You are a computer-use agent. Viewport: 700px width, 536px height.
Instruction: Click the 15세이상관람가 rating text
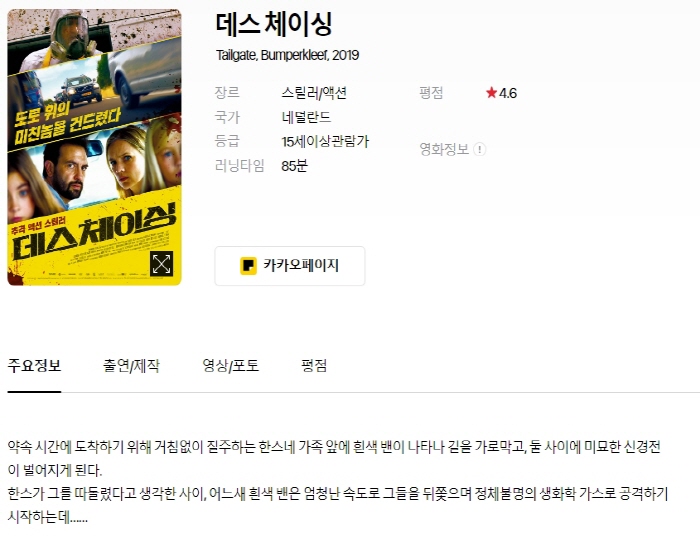click(x=325, y=141)
